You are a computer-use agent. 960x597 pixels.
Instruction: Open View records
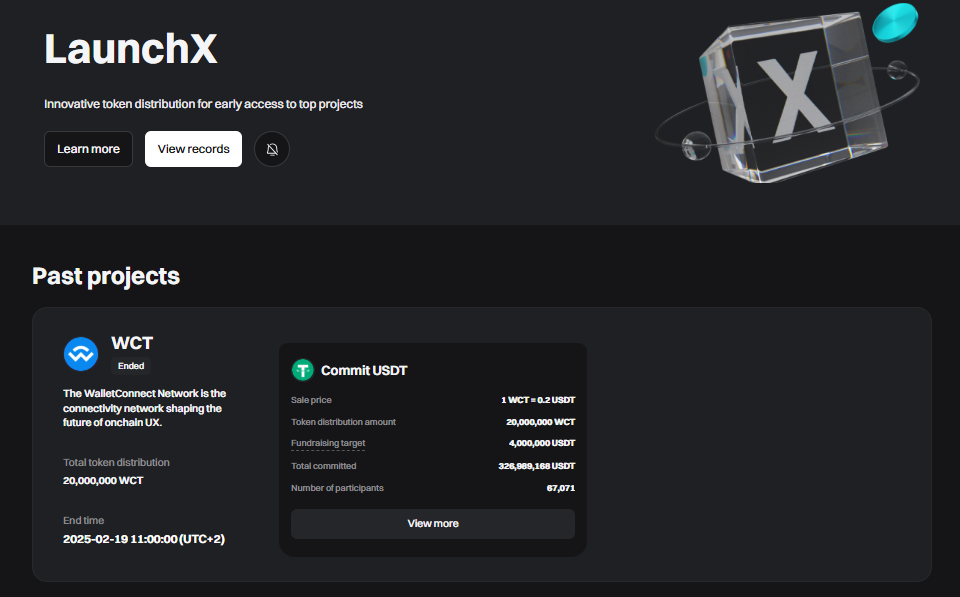point(193,149)
